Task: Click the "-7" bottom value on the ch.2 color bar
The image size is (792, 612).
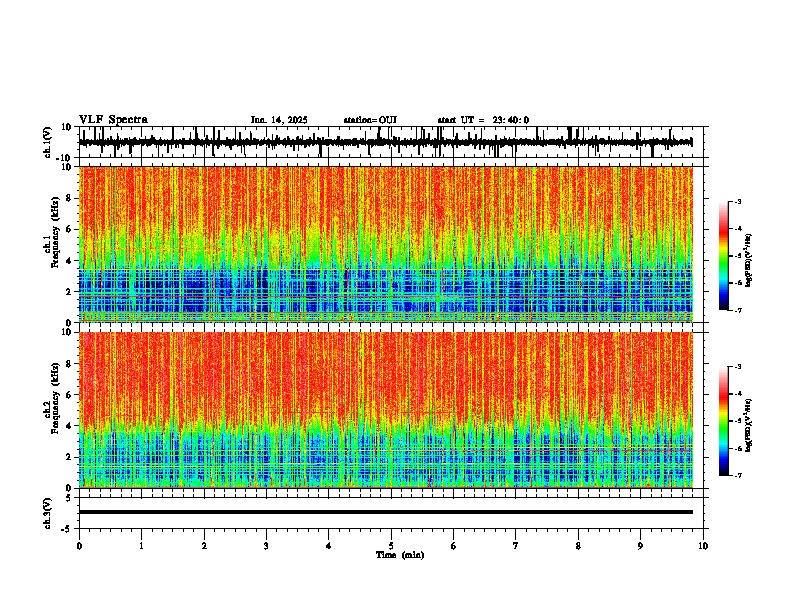Action: pyautogui.click(x=738, y=476)
